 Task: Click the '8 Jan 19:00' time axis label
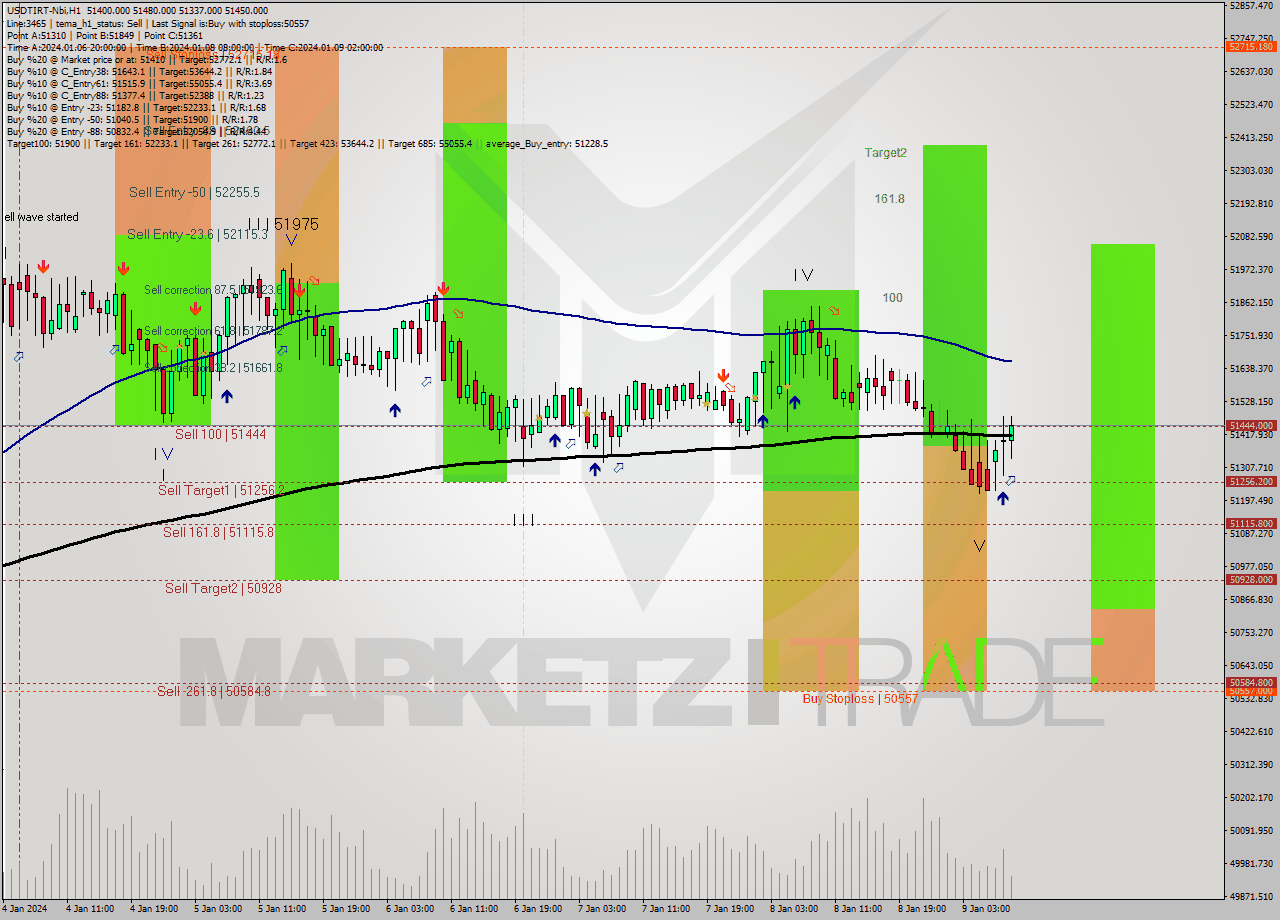click(922, 909)
